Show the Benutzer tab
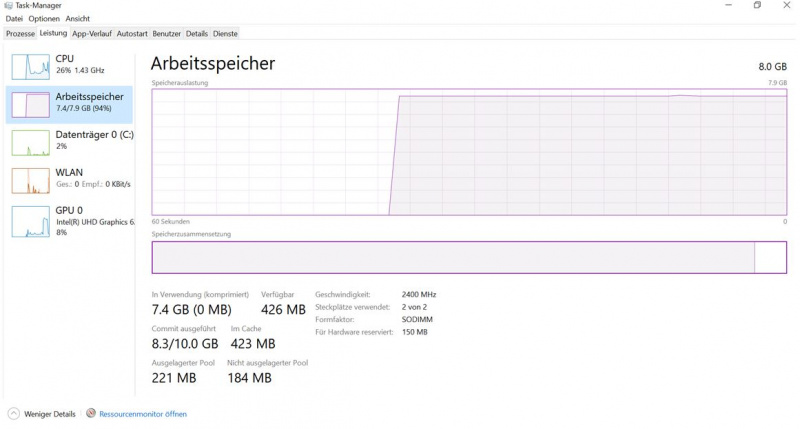 (x=167, y=33)
